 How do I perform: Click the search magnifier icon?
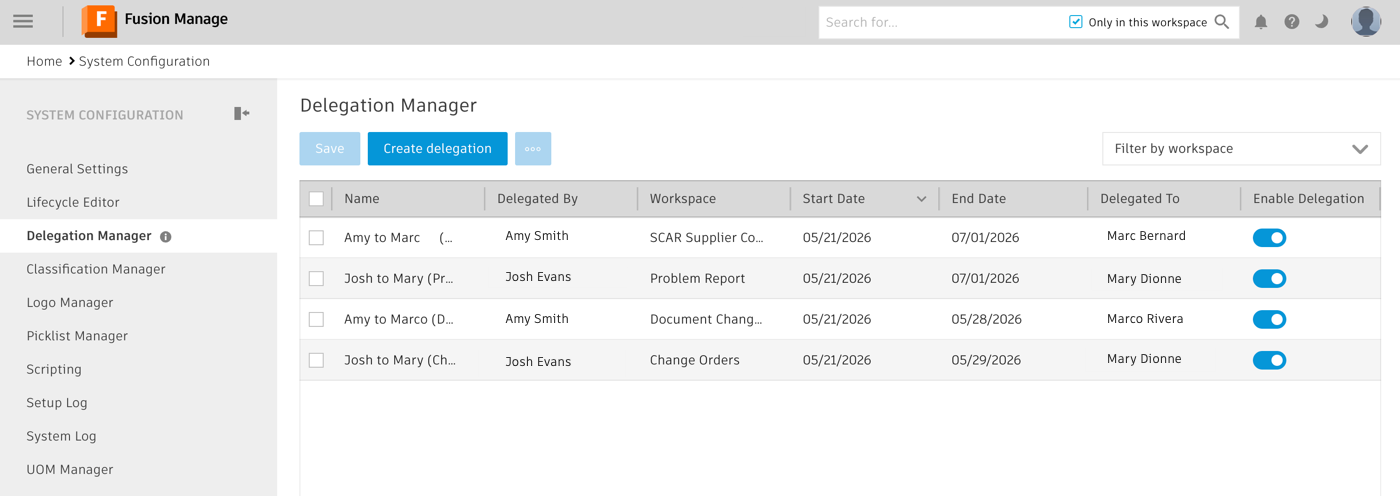[x=1222, y=22]
